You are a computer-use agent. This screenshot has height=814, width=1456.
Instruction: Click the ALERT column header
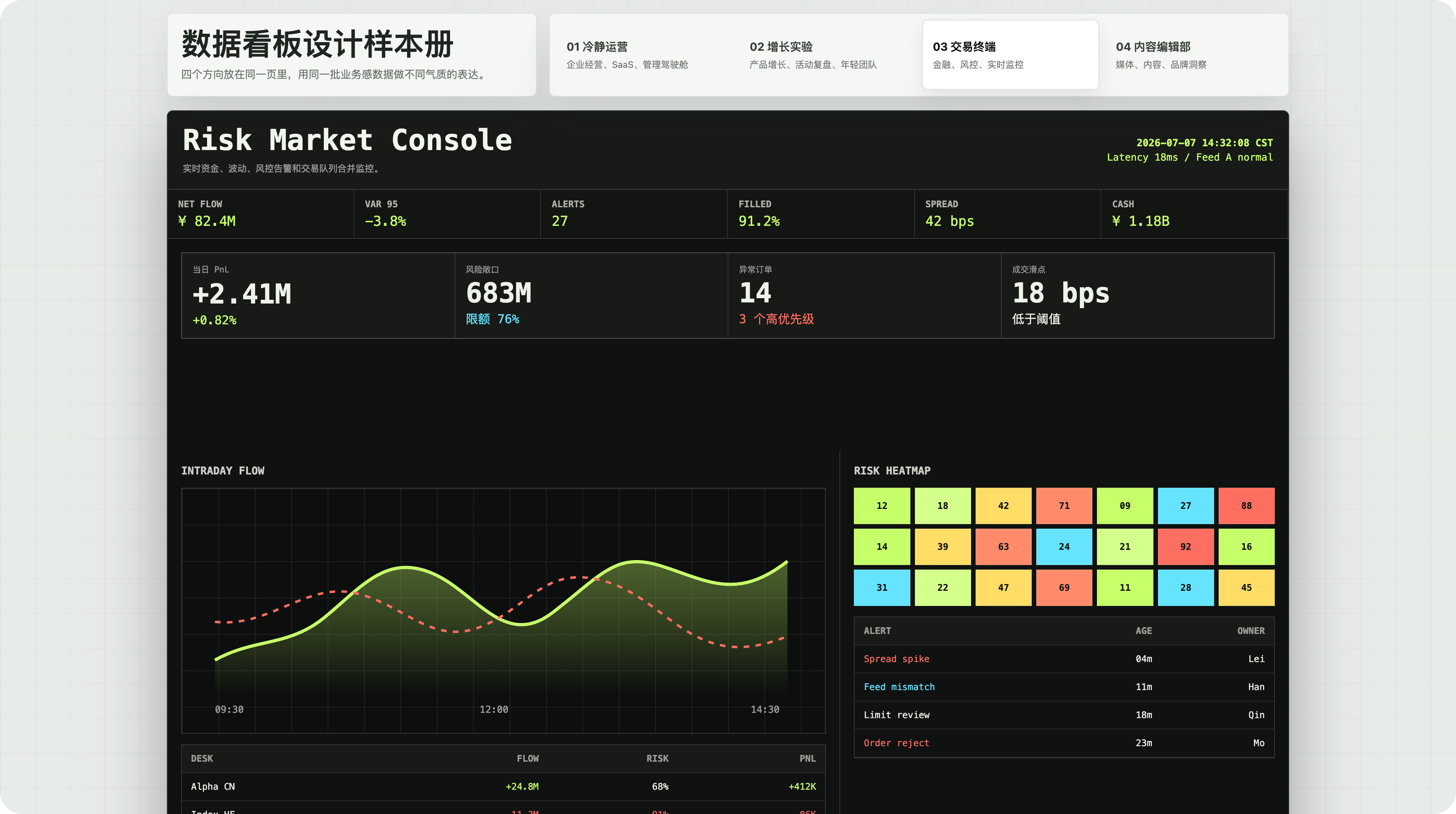pyautogui.click(x=877, y=631)
